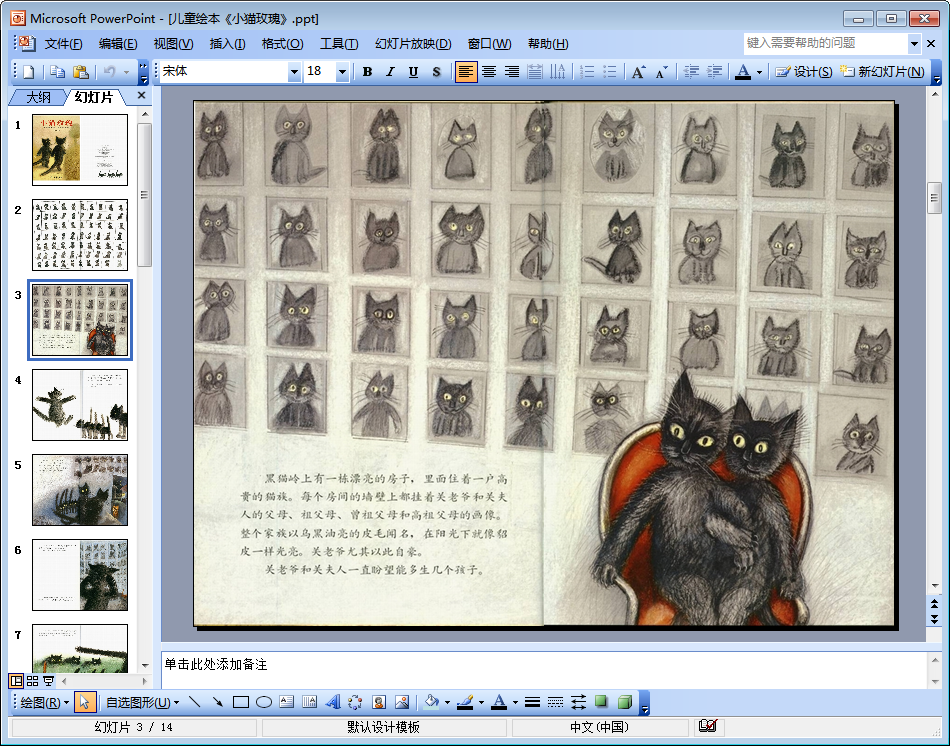Select the Oval drawing tool

click(264, 702)
